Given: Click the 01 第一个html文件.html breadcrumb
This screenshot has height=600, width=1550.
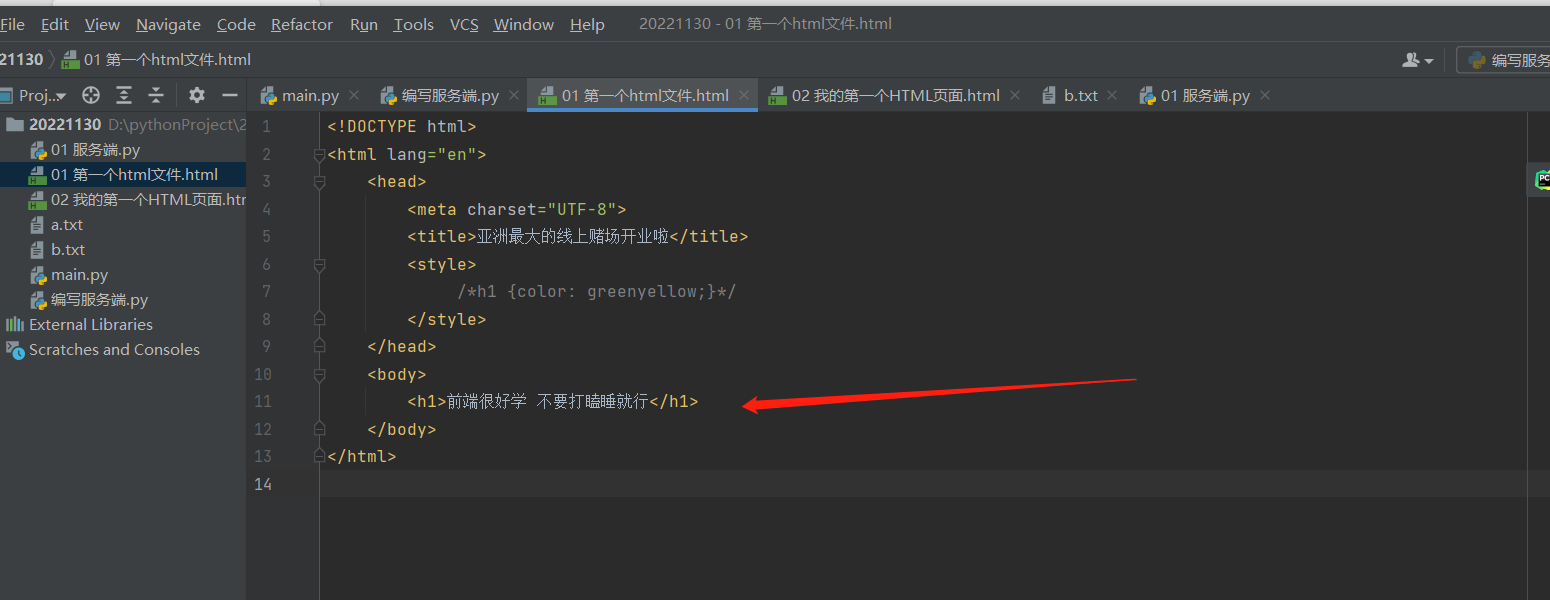Looking at the screenshot, I should (156, 60).
